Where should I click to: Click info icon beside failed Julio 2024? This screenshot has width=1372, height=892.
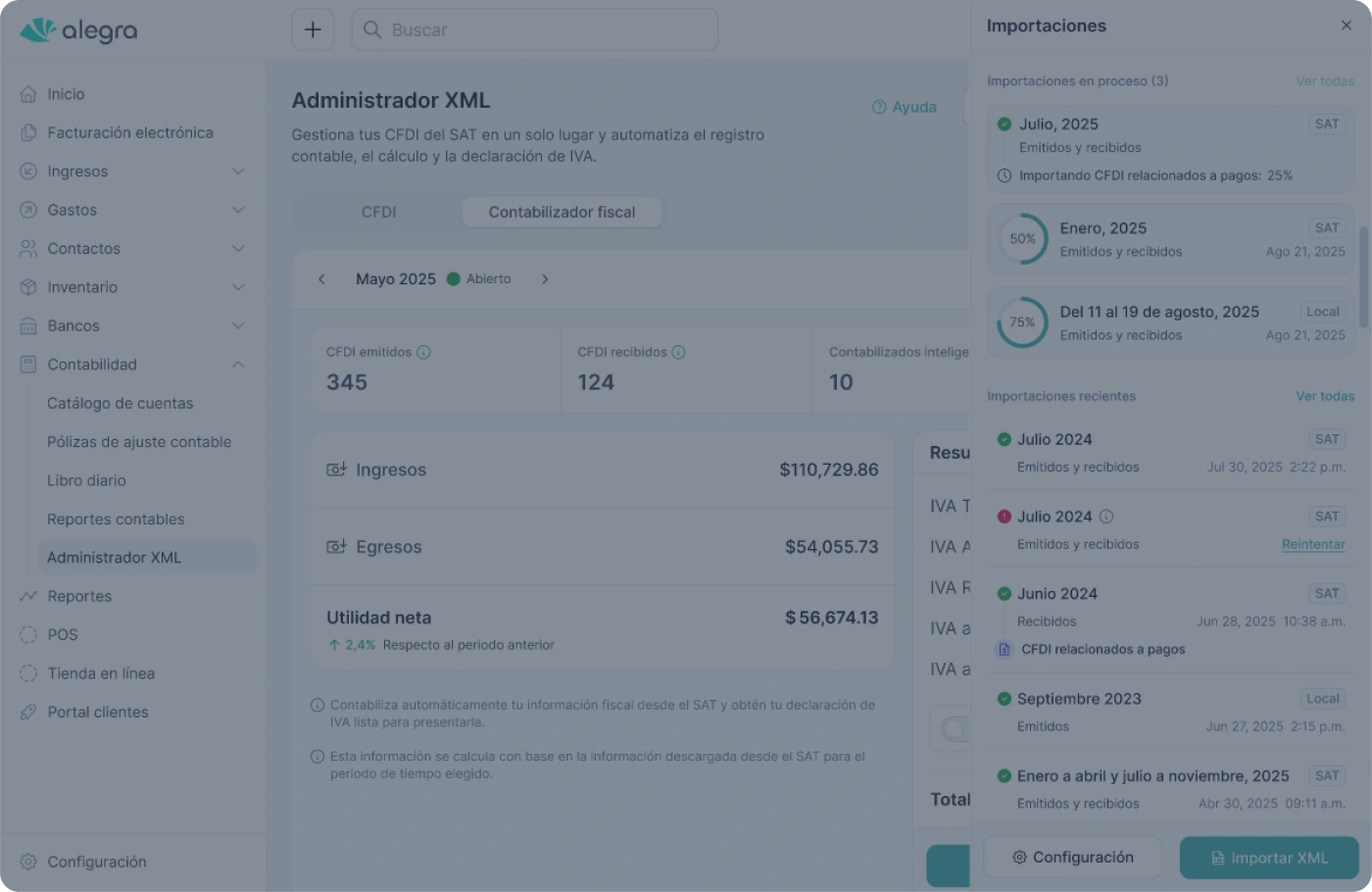(1106, 517)
